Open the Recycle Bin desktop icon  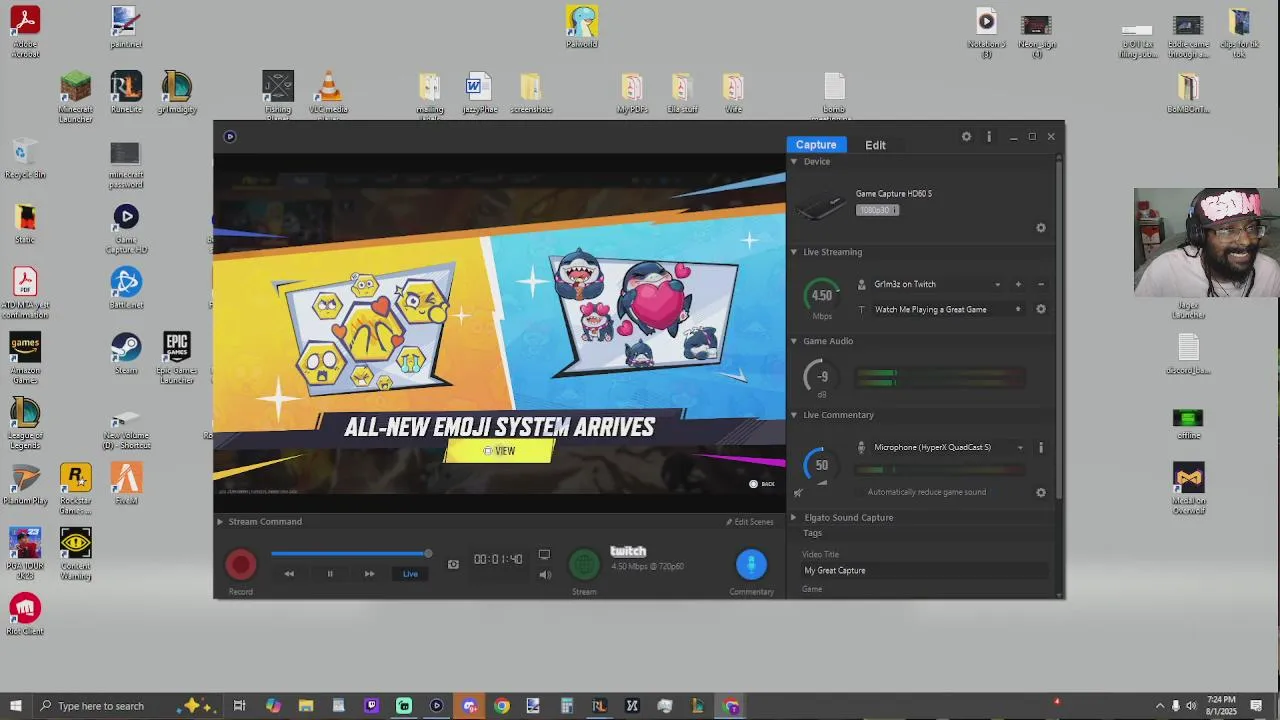pos(25,160)
